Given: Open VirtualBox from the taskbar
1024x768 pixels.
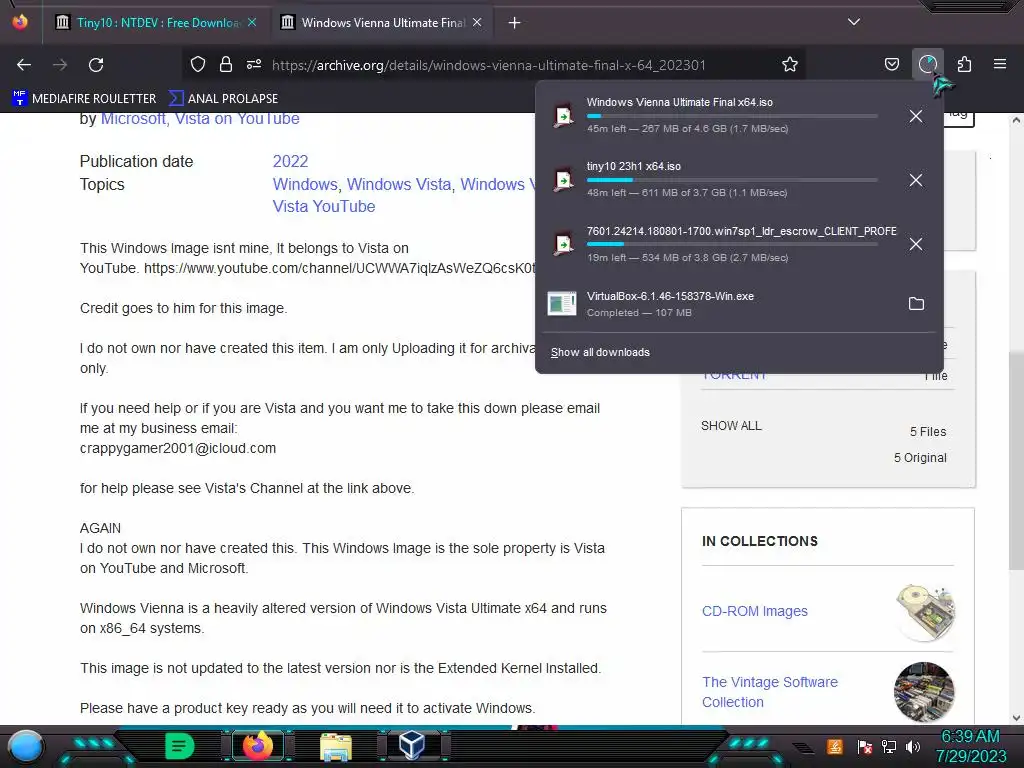Looking at the screenshot, I should tap(412, 745).
